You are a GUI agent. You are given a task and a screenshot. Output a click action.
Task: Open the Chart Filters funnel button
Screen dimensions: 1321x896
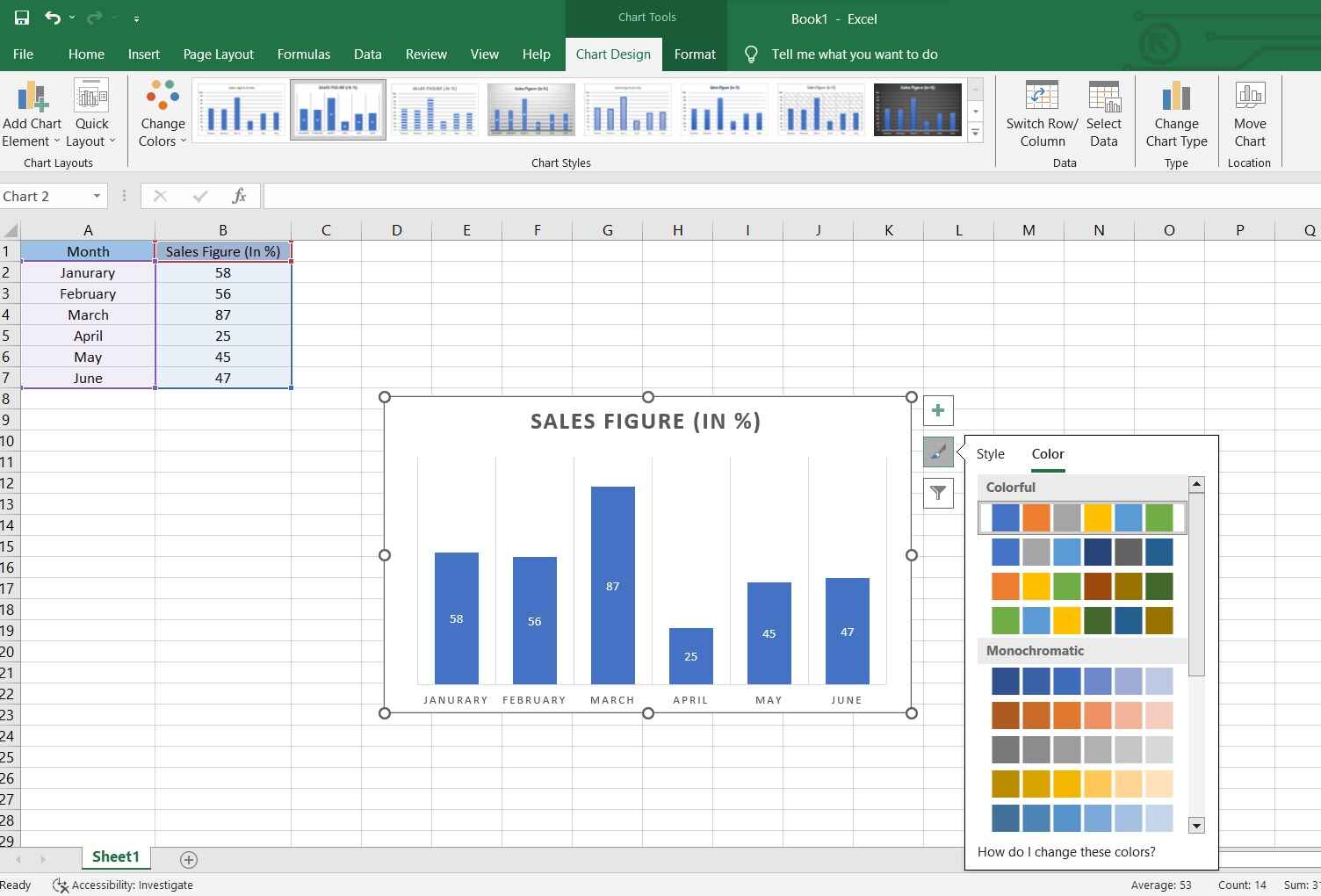pyautogui.click(x=938, y=493)
